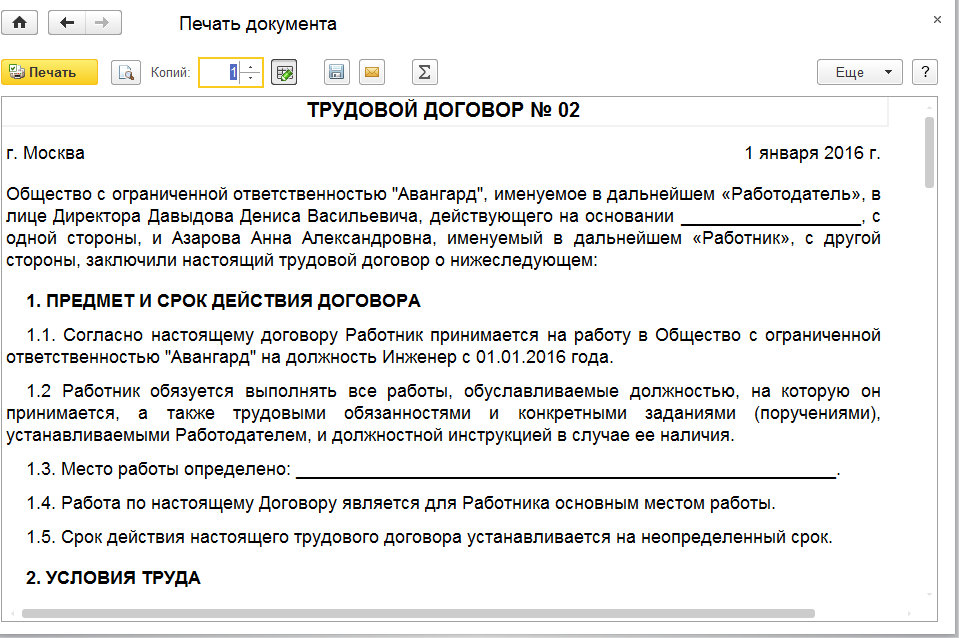Image resolution: width=959 pixels, height=638 pixels.
Task: Send document by email envelope icon
Action: pyautogui.click(x=372, y=72)
